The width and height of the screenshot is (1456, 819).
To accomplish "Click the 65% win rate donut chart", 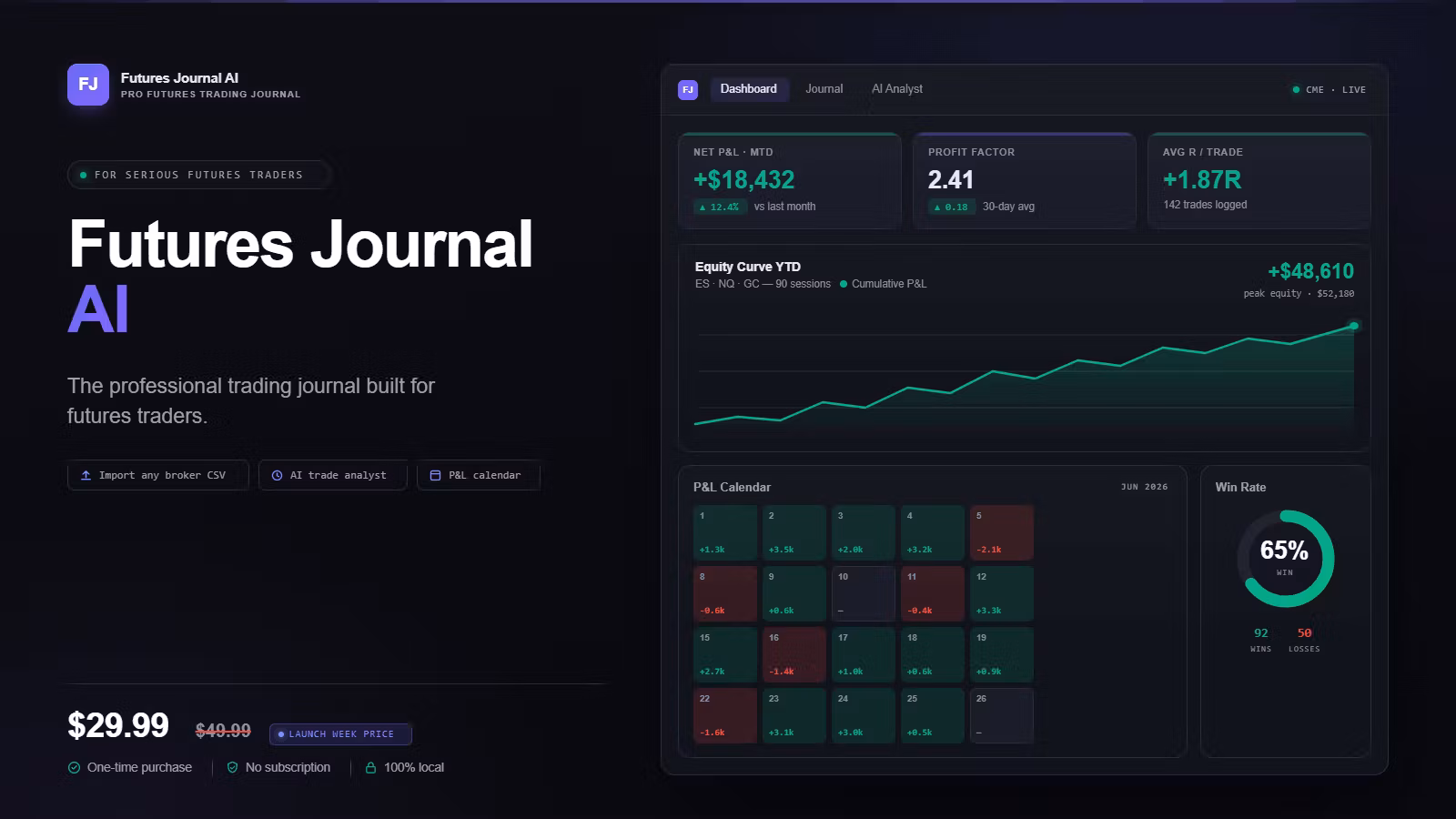I will click(1285, 559).
